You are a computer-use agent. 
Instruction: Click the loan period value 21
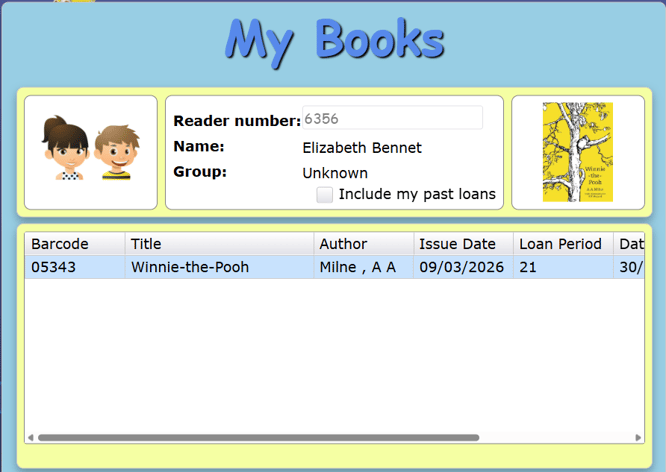pos(529,267)
